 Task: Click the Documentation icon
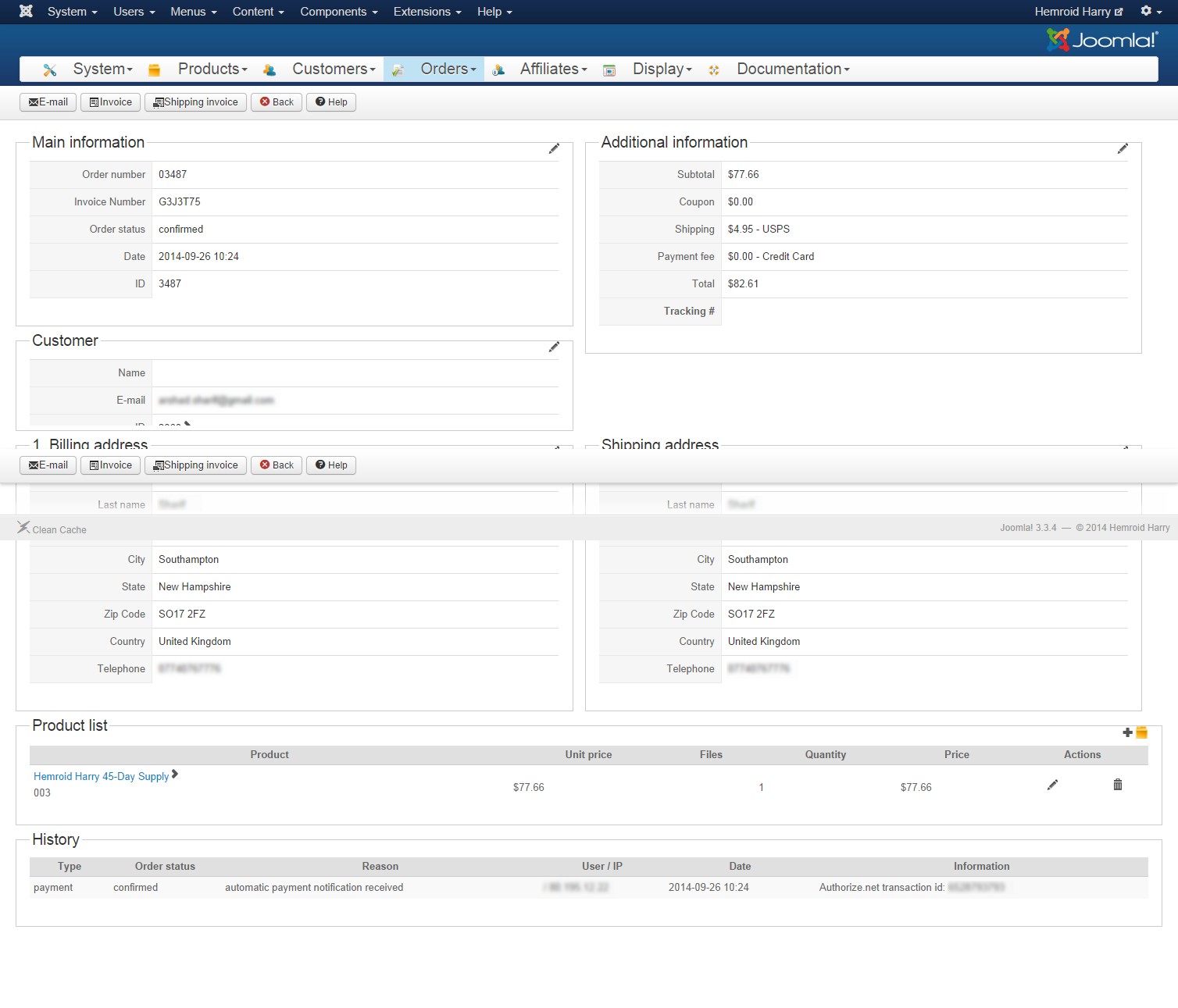pyautogui.click(x=714, y=70)
